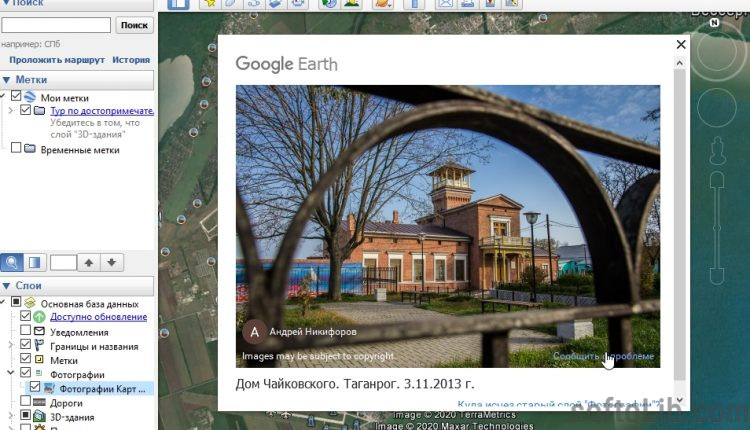Click author name Андрей Никифоров

coord(313,331)
